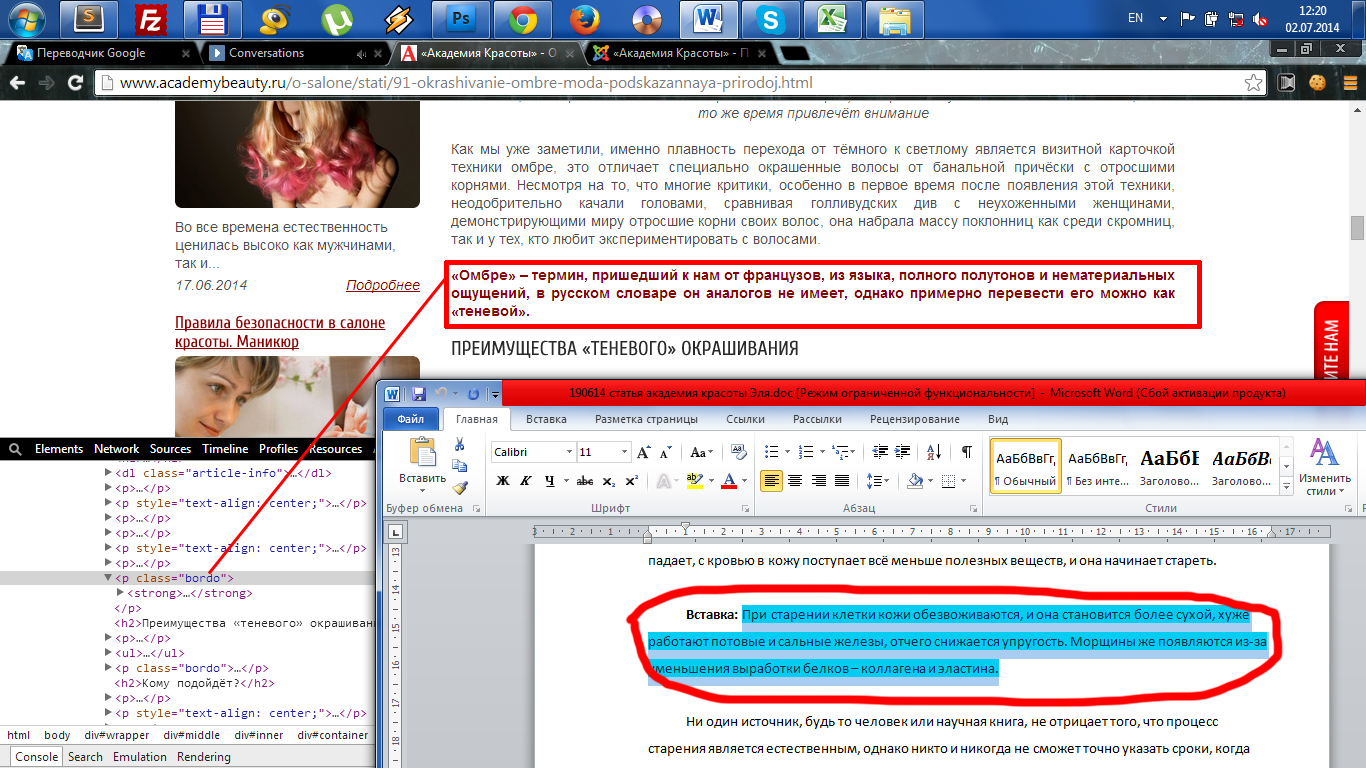The width and height of the screenshot is (1366, 768).
Task: Apply strikethrough formatting in Word
Action: (x=585, y=481)
